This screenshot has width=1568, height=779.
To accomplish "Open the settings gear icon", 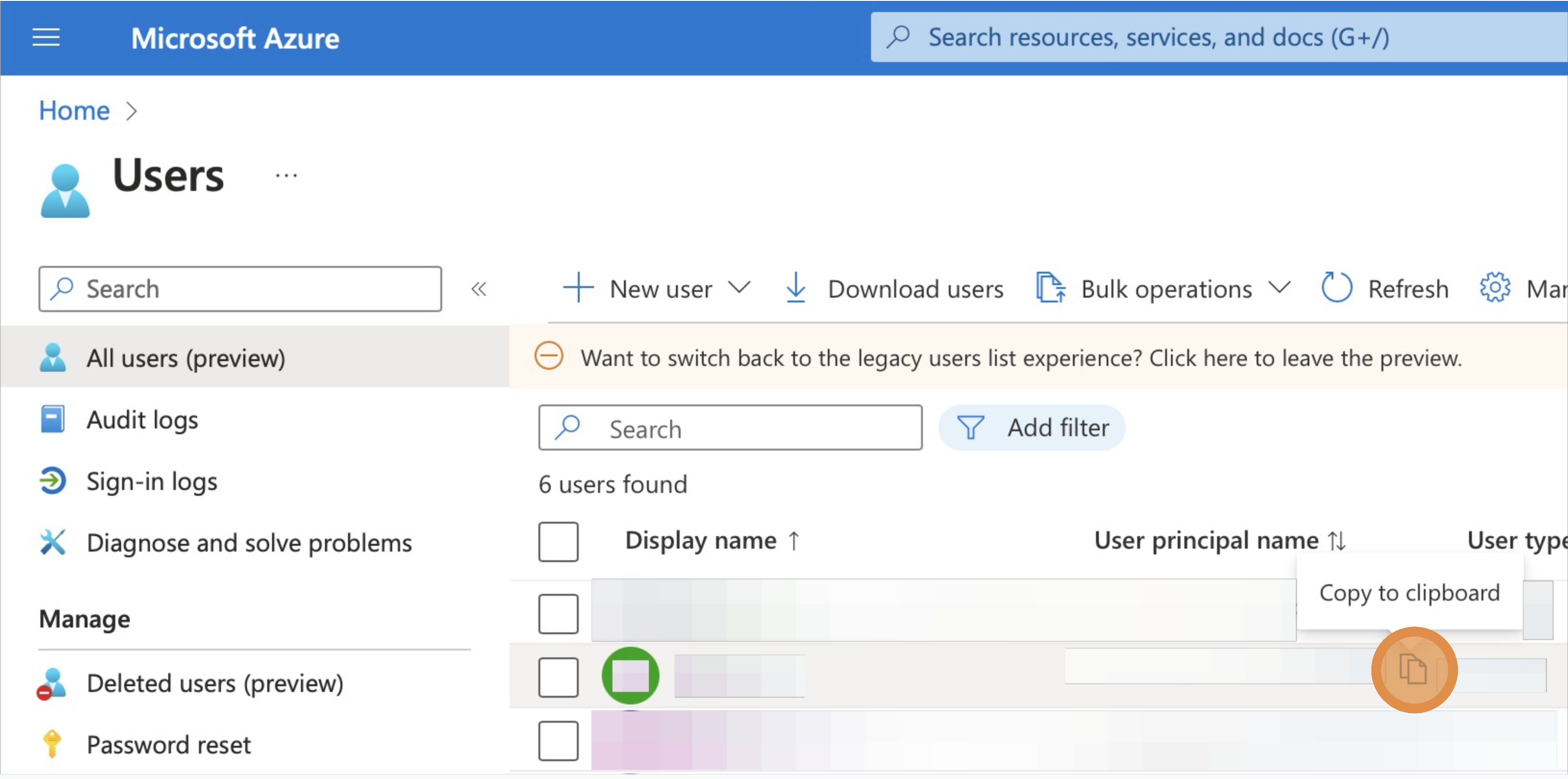I will tap(1495, 288).
